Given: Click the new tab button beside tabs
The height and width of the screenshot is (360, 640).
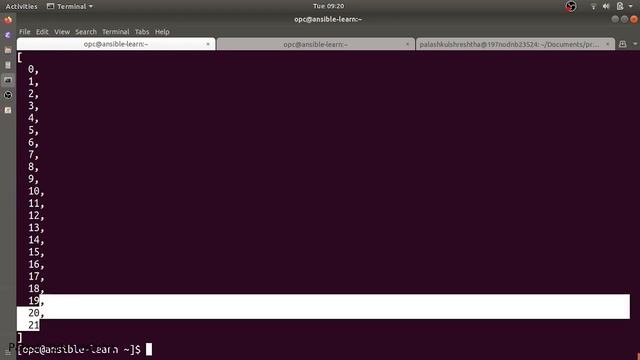Looking at the screenshot, I should [x=622, y=44].
